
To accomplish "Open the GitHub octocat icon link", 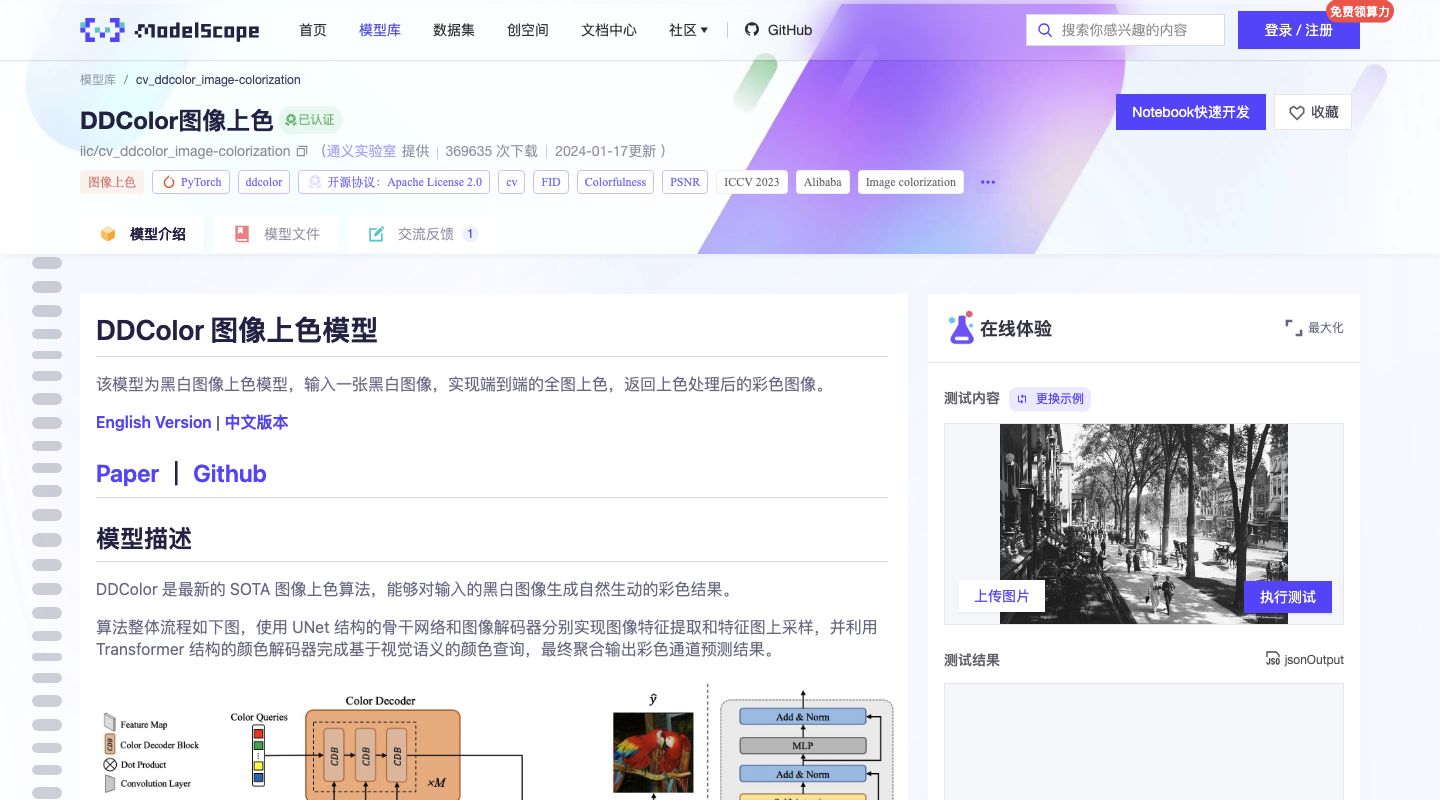I will coord(752,30).
